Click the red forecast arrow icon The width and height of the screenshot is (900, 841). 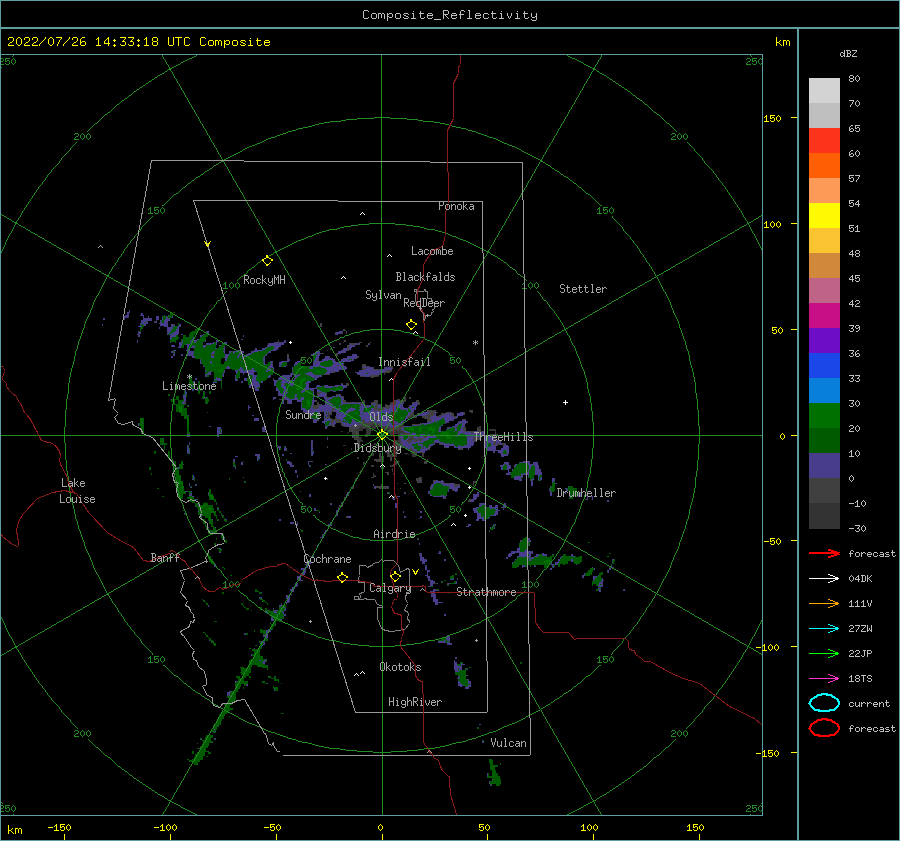coord(824,553)
